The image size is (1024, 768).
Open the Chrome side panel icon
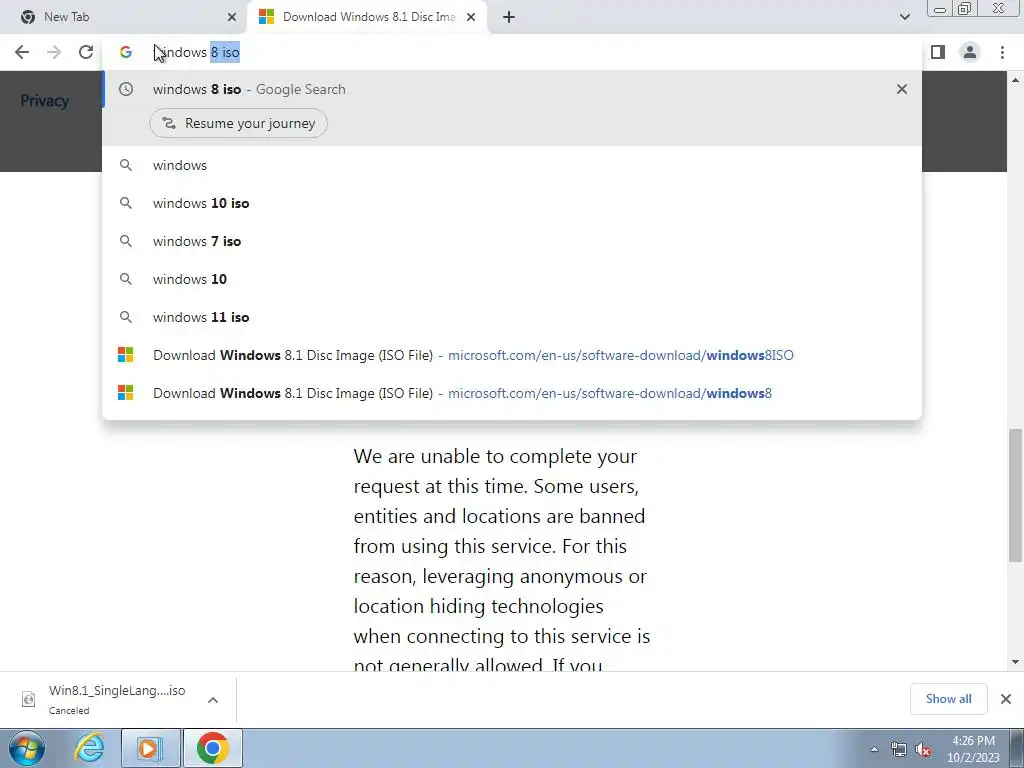[938, 52]
